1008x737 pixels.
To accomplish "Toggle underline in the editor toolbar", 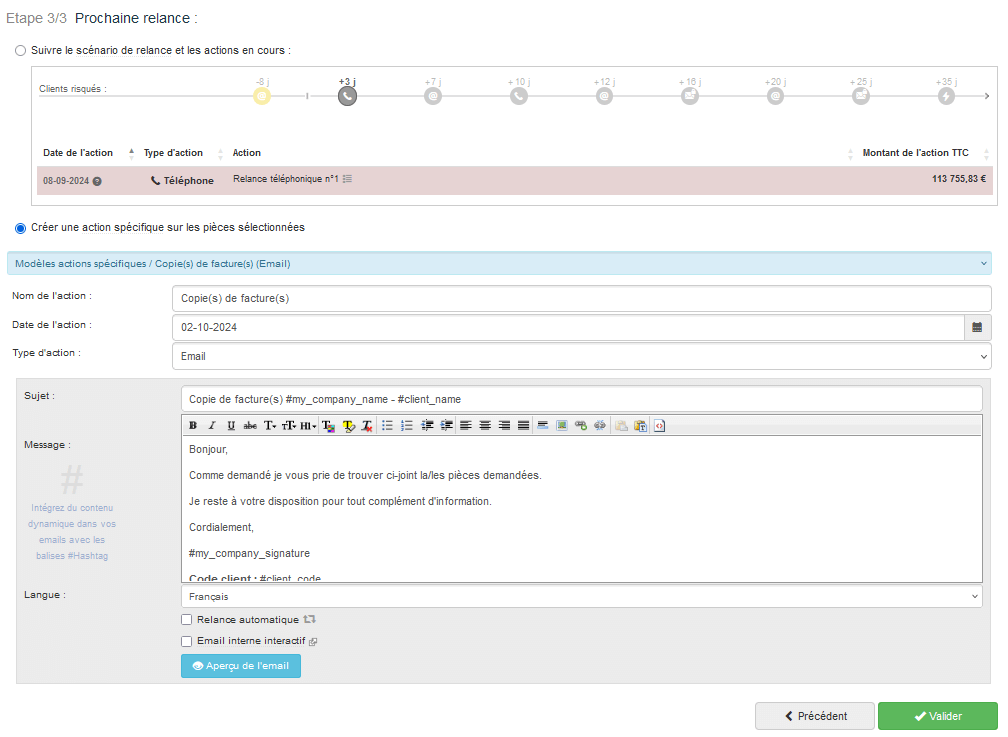I will [231, 426].
